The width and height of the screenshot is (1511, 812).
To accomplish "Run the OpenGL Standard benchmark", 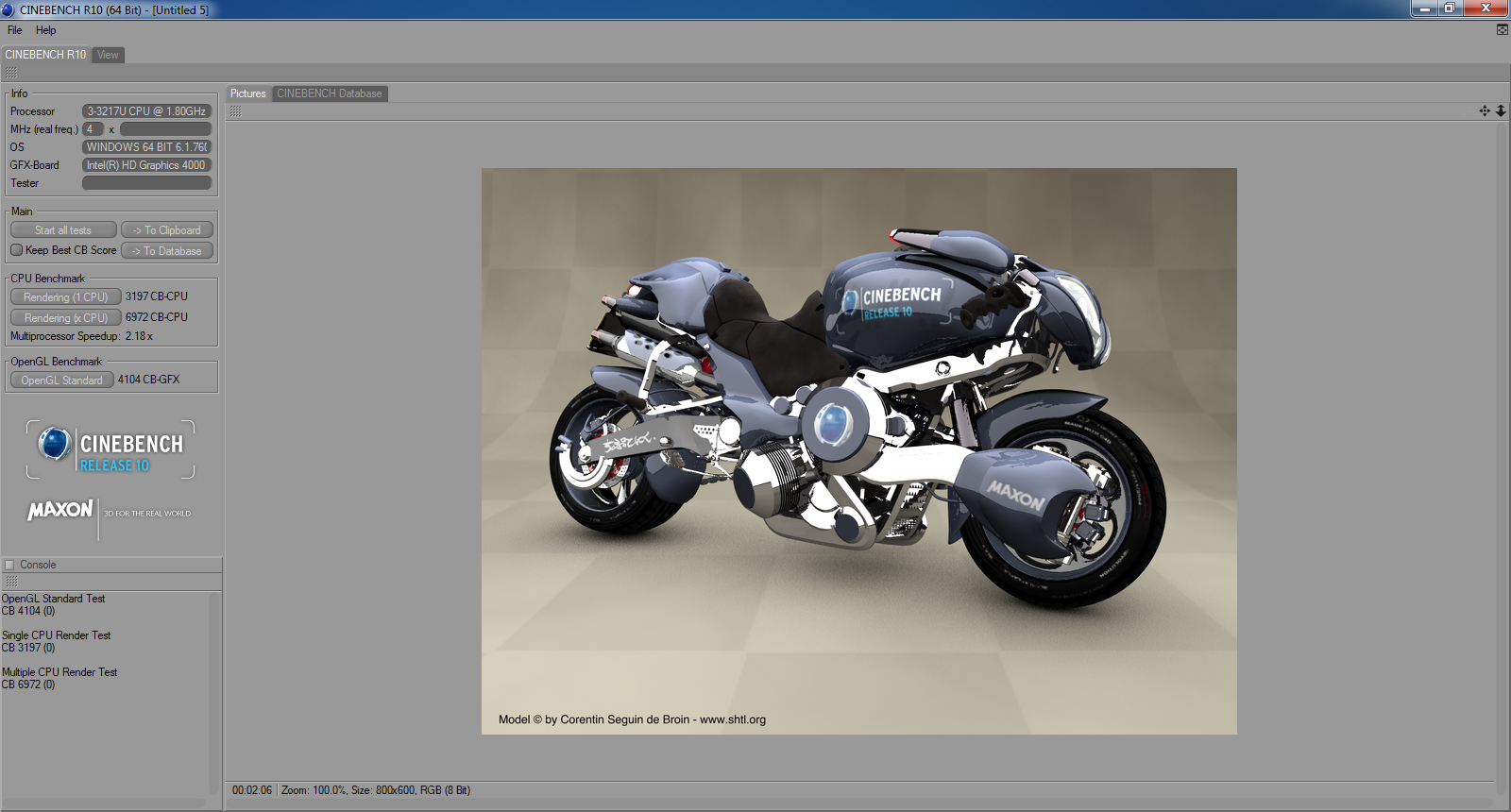I will 61,381.
